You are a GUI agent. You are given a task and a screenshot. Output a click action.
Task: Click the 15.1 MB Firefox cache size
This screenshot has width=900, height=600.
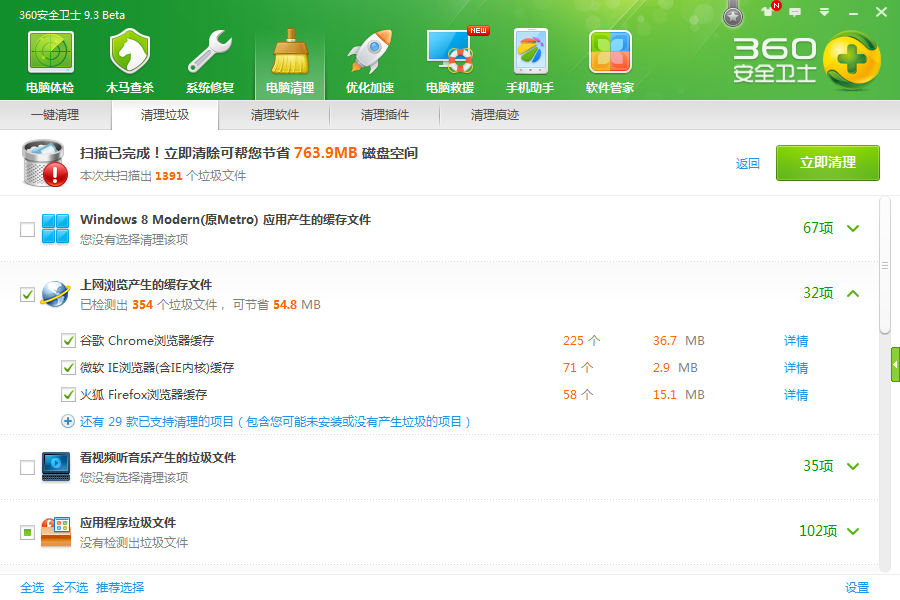[x=678, y=394]
